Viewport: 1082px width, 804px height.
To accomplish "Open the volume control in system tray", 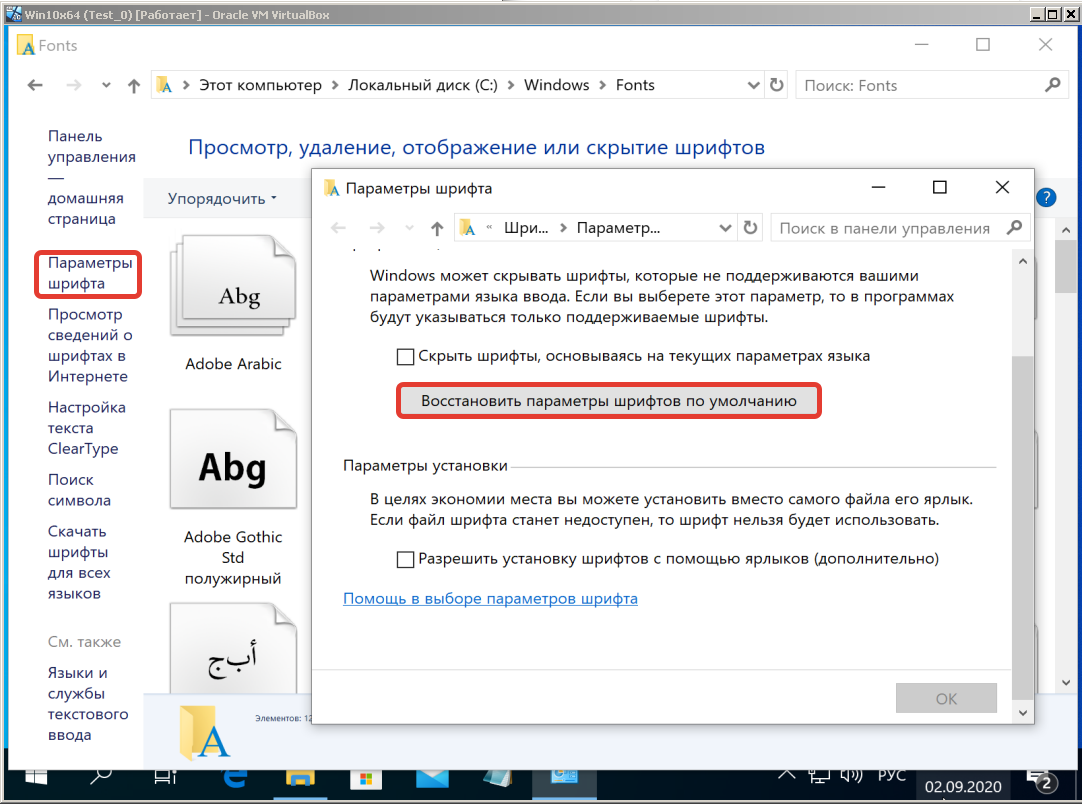I will 852,776.
